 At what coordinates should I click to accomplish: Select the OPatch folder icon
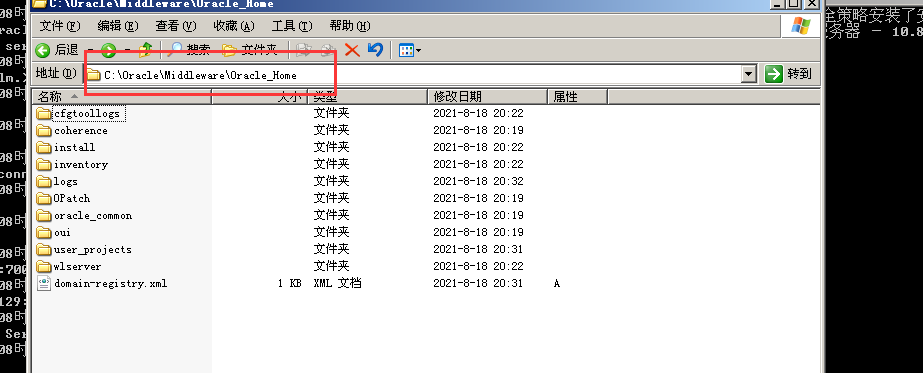tap(44, 198)
